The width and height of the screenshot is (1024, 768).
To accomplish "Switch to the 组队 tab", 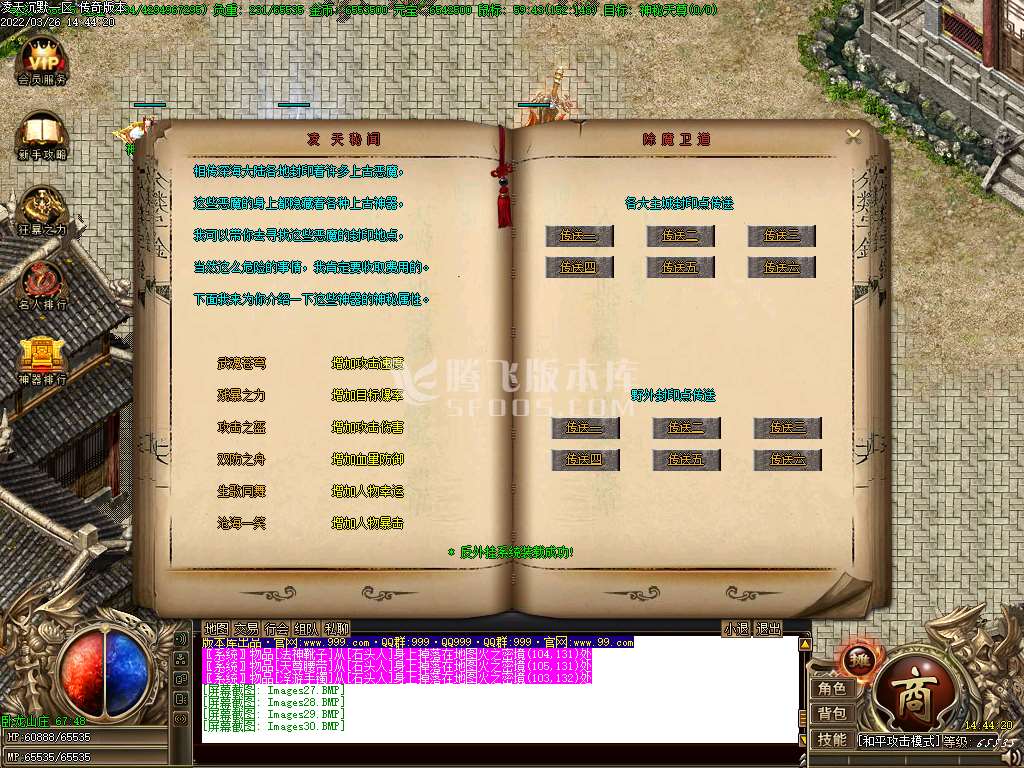I will click(x=306, y=628).
